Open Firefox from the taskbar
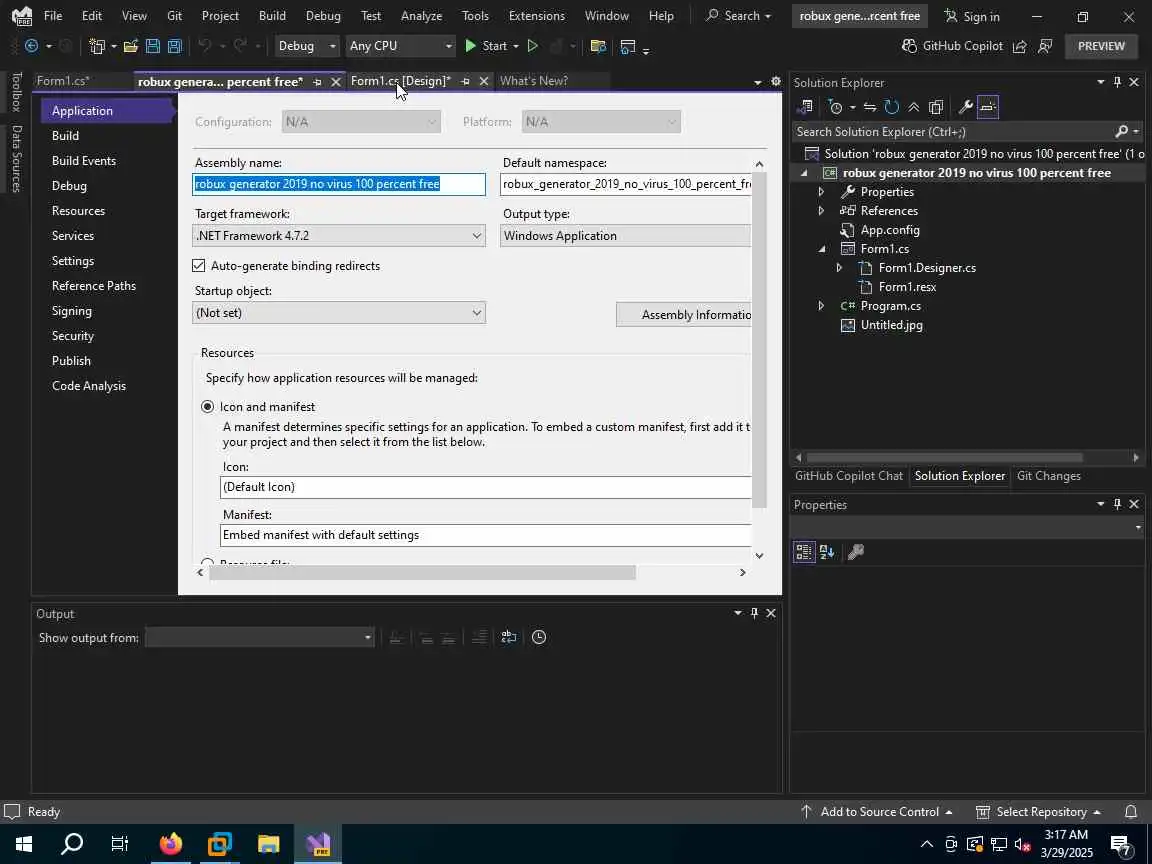This screenshot has width=1152, height=864. [170, 843]
